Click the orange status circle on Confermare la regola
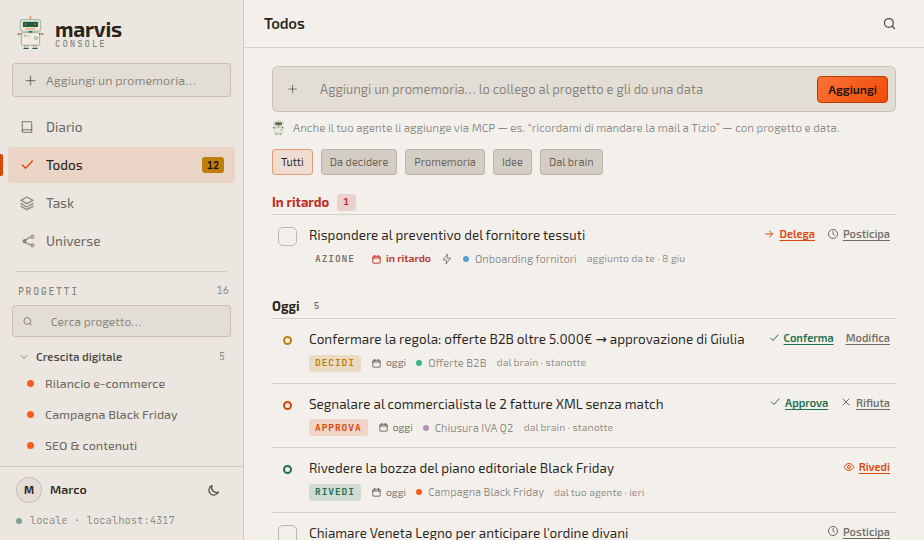Screen dimensions: 924x540 288,340
